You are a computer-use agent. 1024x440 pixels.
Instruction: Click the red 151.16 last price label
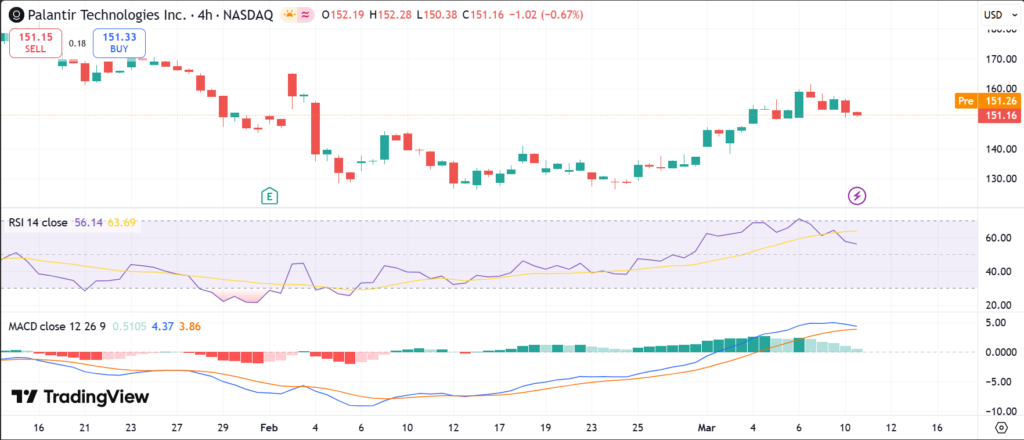pos(1000,115)
